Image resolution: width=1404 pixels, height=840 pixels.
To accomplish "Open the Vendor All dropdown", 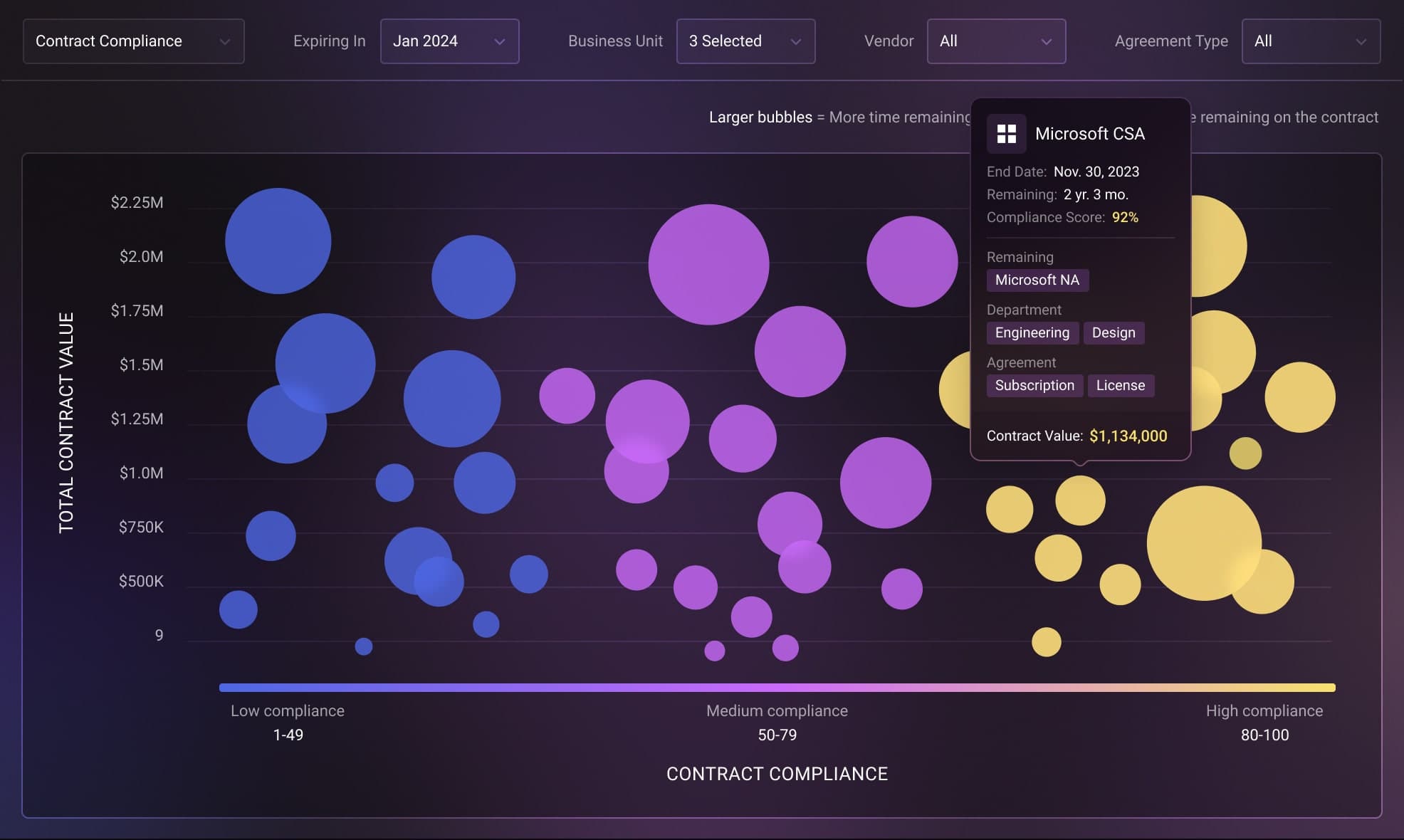I will coord(996,41).
